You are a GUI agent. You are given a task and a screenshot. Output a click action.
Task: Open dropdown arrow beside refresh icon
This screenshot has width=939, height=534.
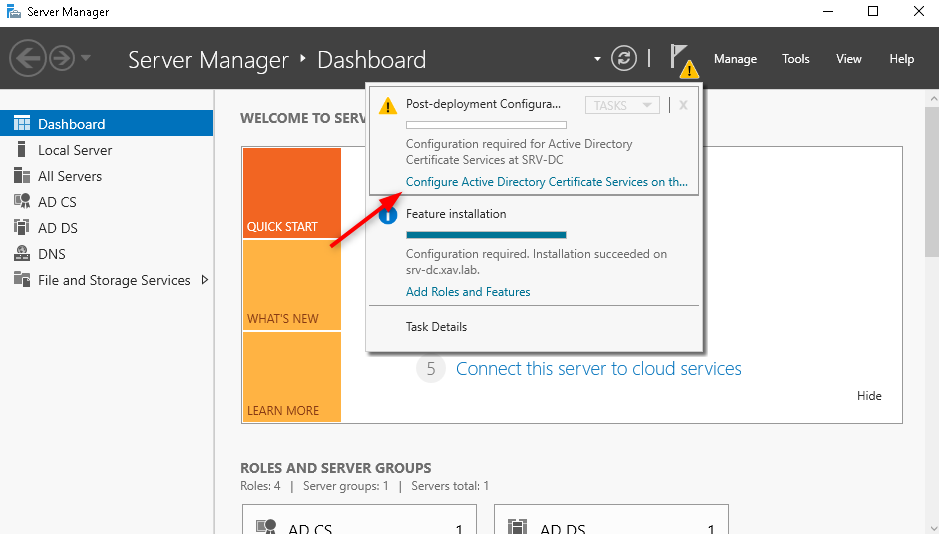[x=598, y=59]
